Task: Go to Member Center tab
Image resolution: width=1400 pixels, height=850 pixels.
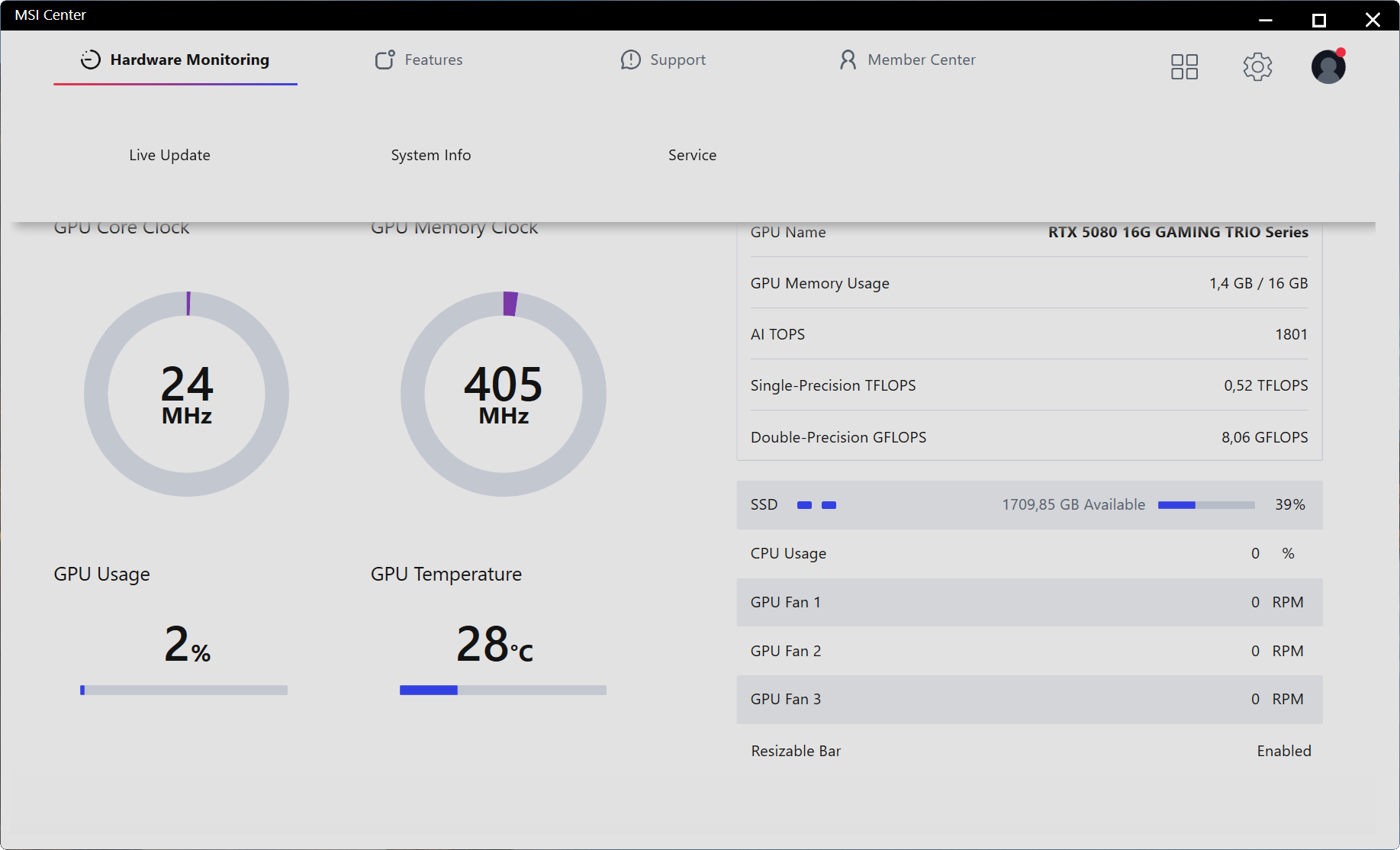Action: (x=906, y=60)
